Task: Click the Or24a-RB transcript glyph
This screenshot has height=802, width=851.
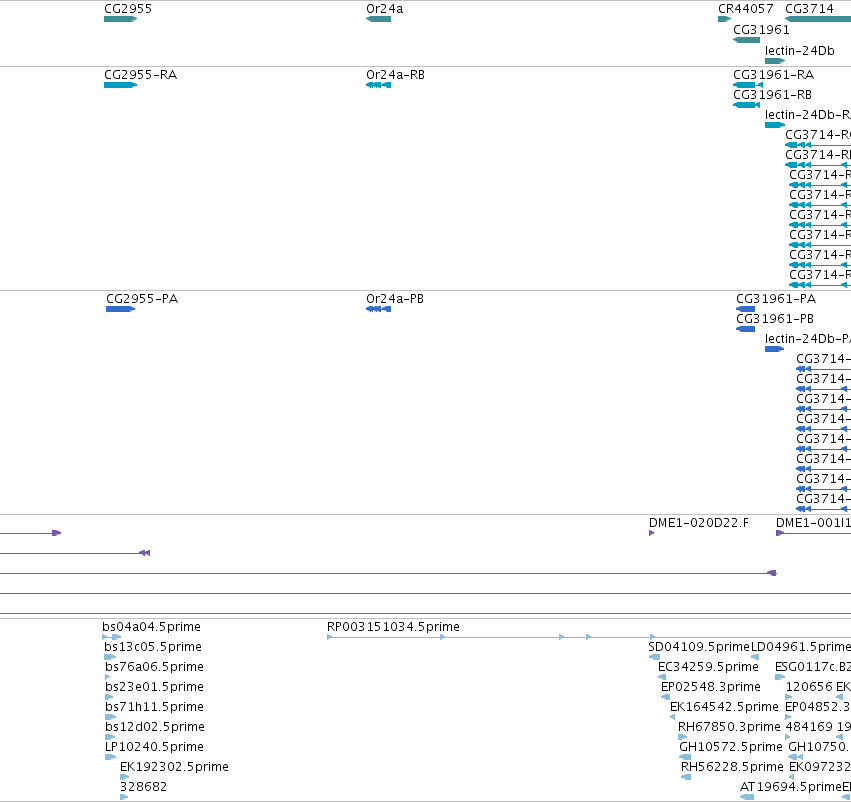Action: (x=378, y=85)
